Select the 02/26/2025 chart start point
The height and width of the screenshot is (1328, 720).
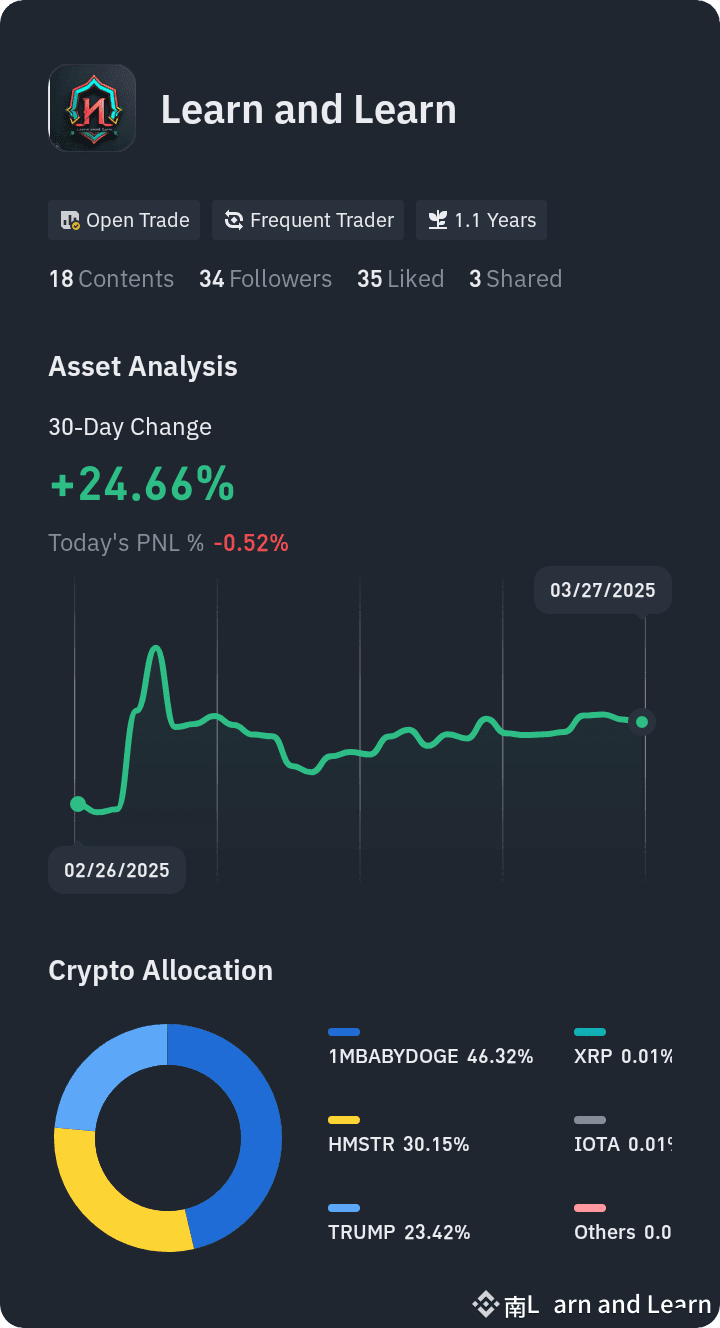pyautogui.click(x=78, y=804)
